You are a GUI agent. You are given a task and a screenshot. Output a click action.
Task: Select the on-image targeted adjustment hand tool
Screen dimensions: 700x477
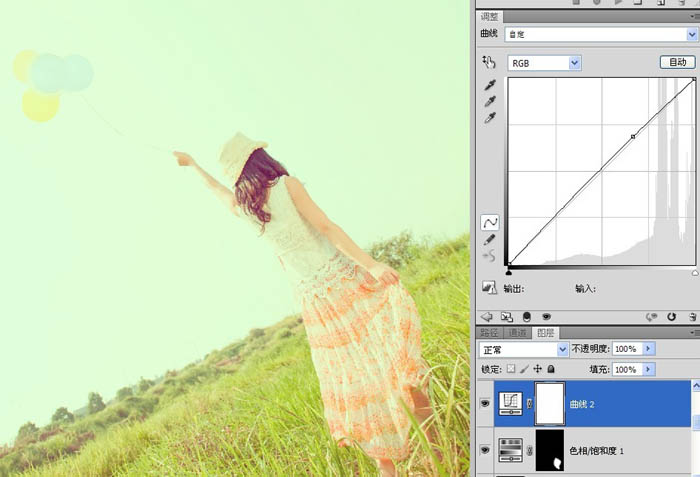pyautogui.click(x=489, y=62)
